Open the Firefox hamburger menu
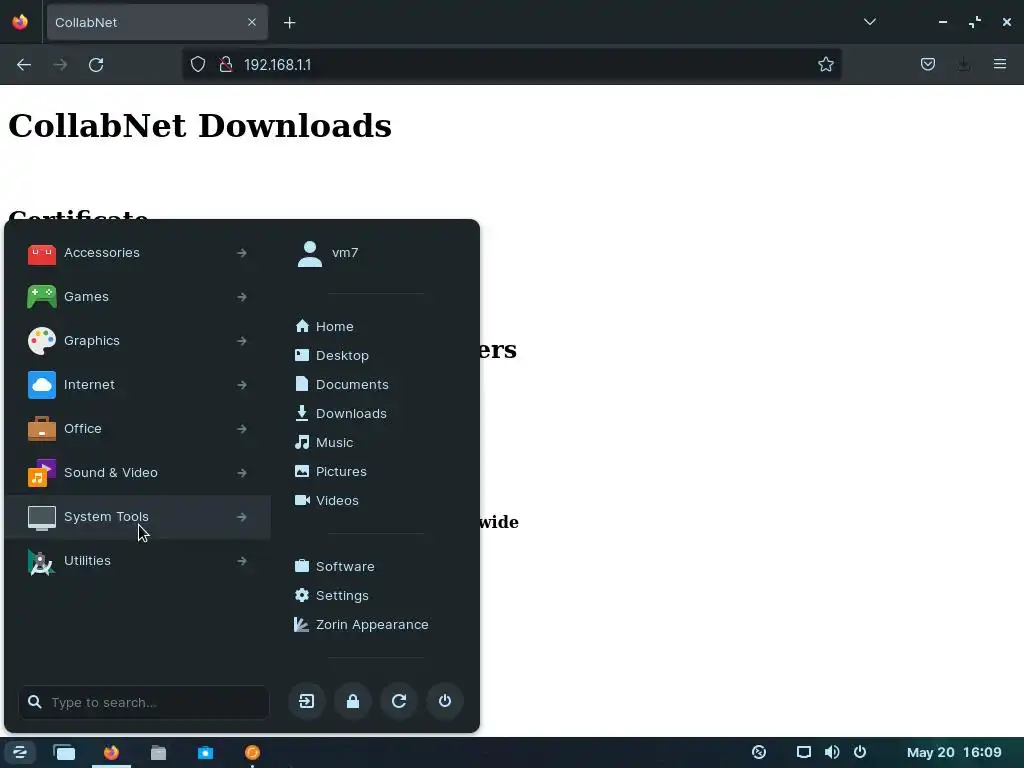 point(1000,65)
